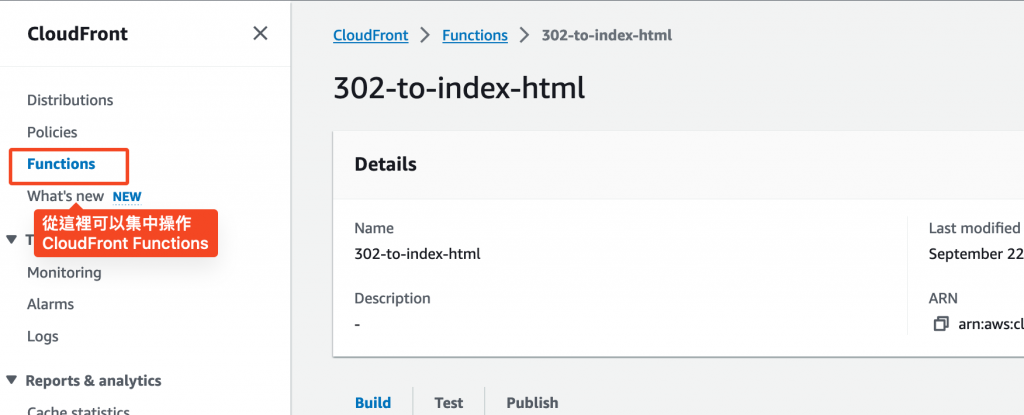Copy the function ARN with copy icon
The width and height of the screenshot is (1024, 415).
pyautogui.click(x=940, y=324)
